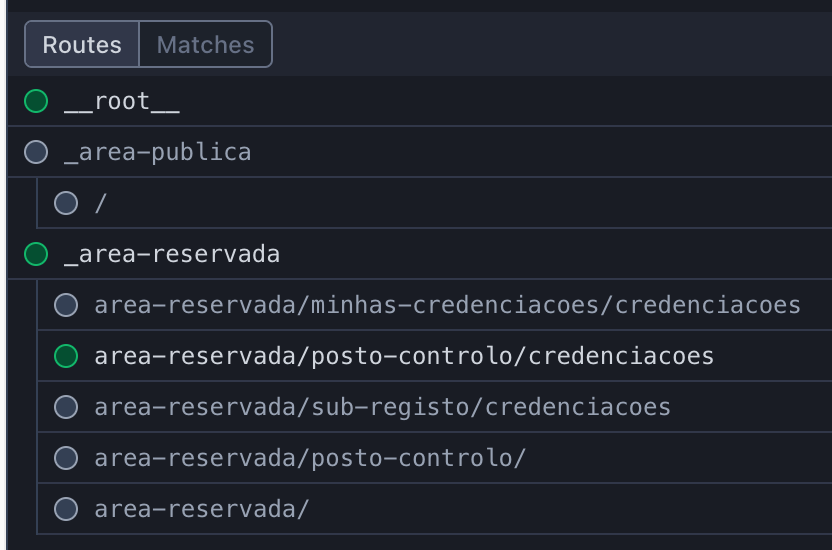
Task: Click the green status dot beside __root__
Action: click(36, 101)
